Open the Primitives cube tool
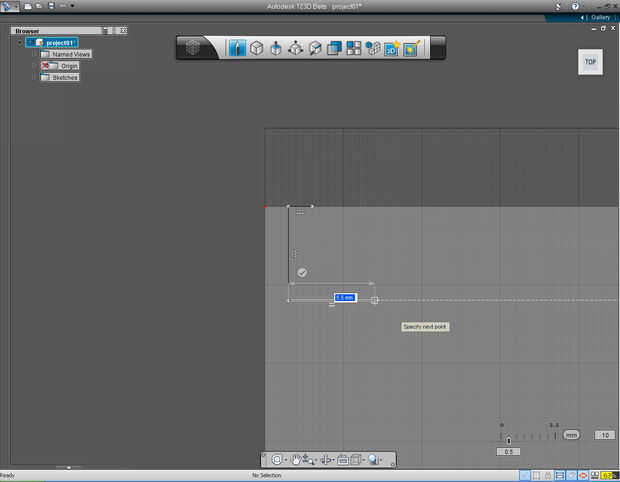Screen dimensions: 620x482 (x=257, y=48)
